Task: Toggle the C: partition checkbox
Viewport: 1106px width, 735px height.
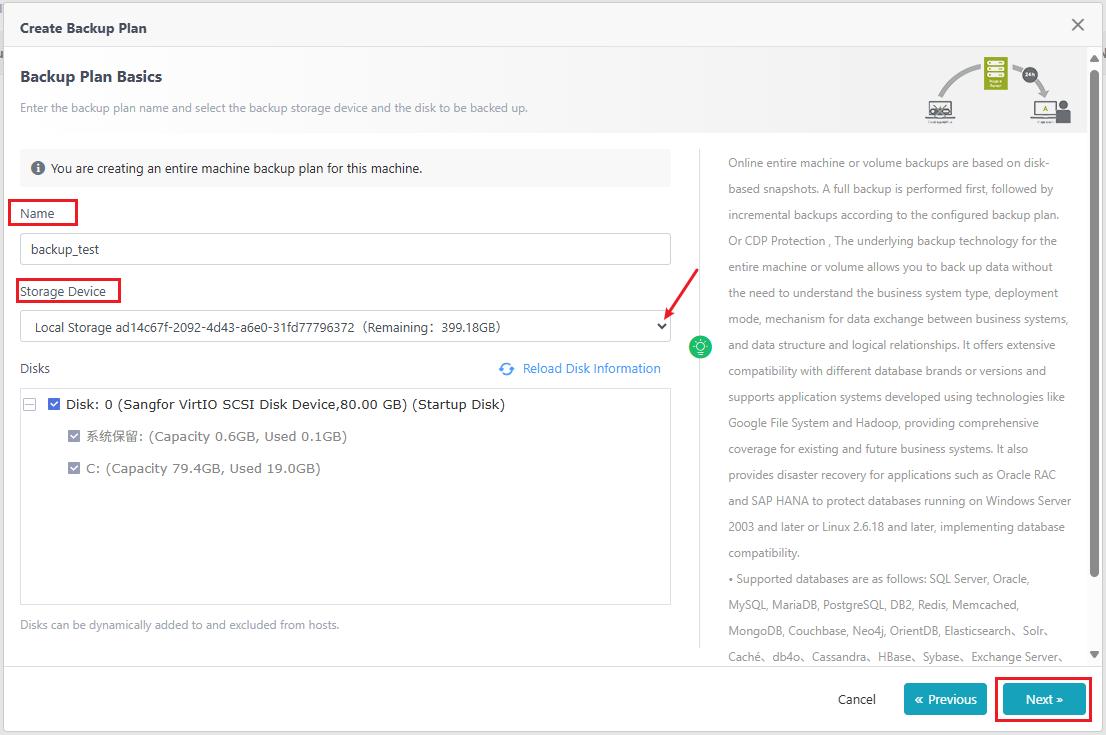Action: pyautogui.click(x=73, y=468)
